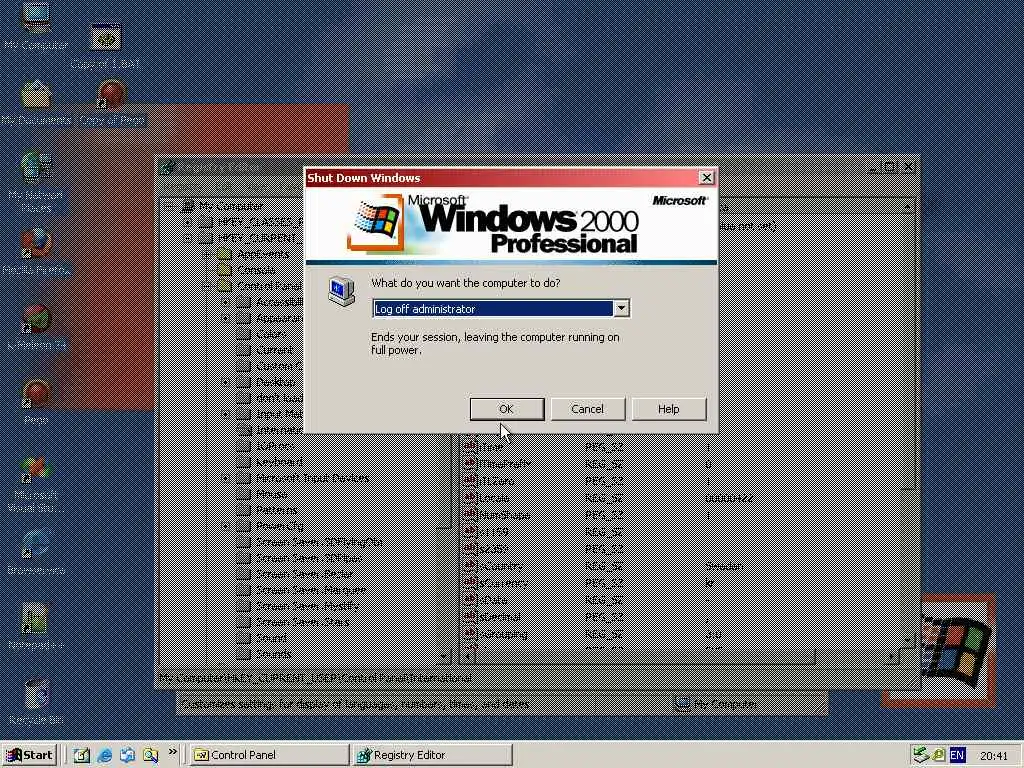Click the EN language indicator in tray
Viewport: 1024px width, 768px height.
coord(957,755)
